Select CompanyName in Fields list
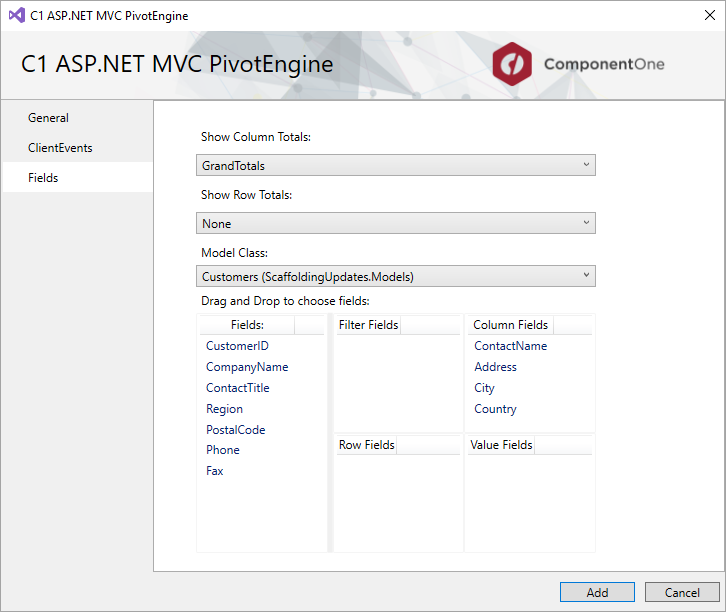Viewport: 726px width, 612px height. [x=247, y=367]
